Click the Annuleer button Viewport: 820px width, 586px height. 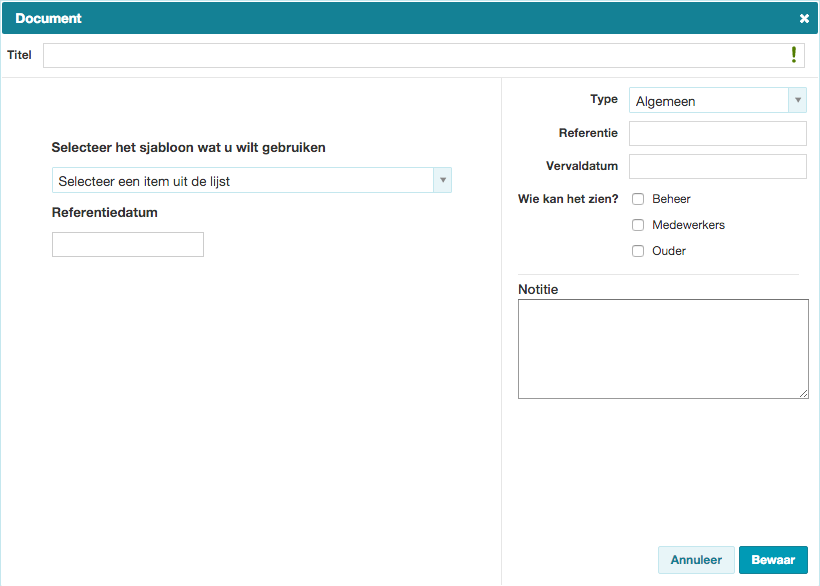696,560
